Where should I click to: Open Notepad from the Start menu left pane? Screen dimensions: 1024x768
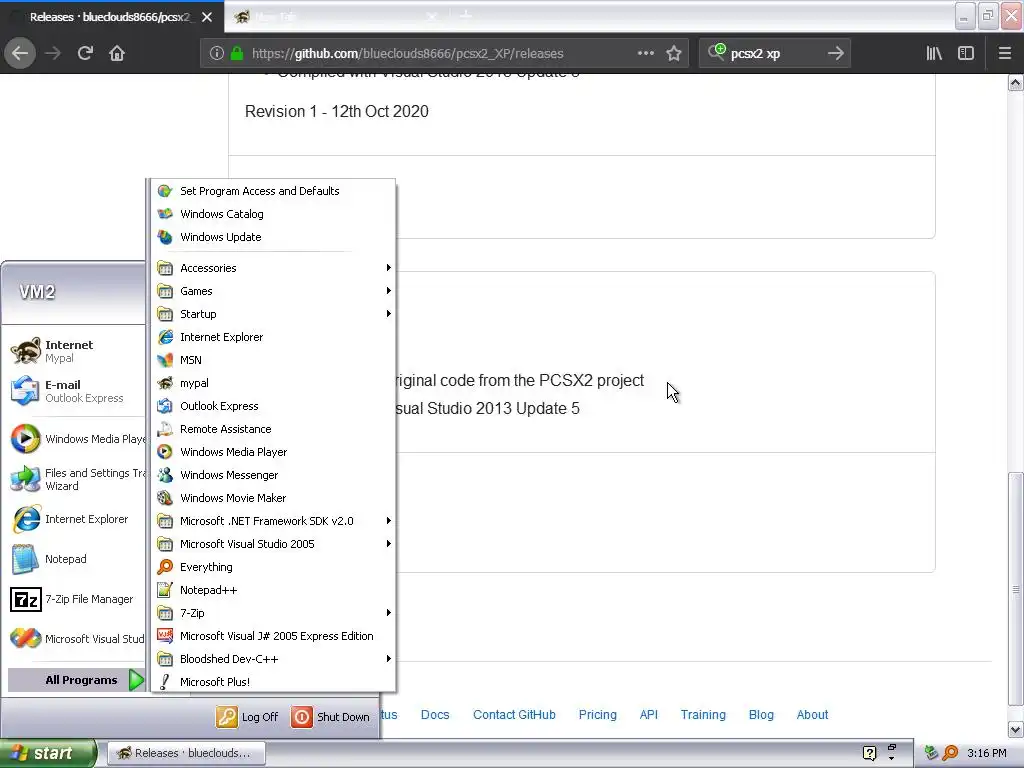77,559
